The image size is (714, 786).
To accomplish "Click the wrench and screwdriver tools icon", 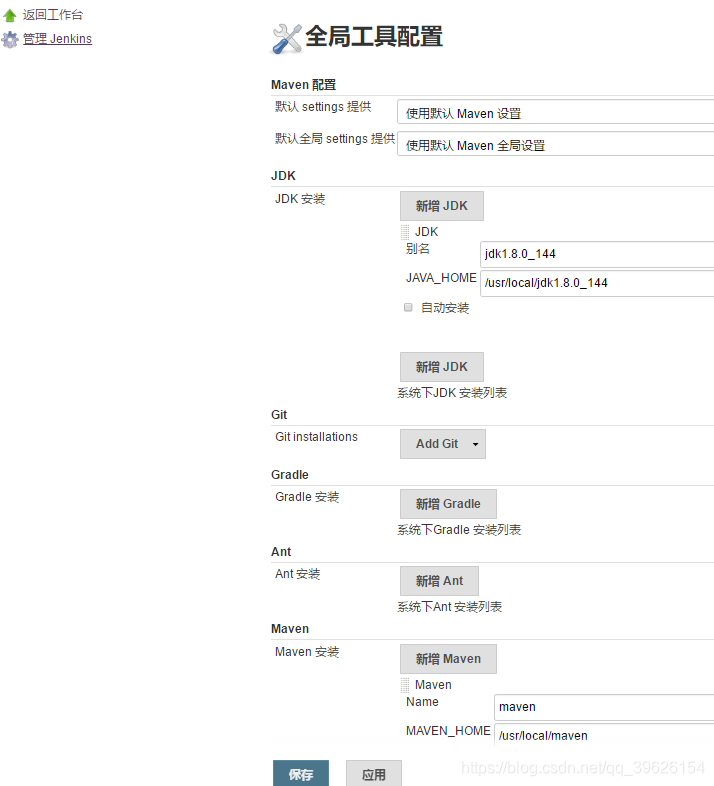I will (x=287, y=38).
